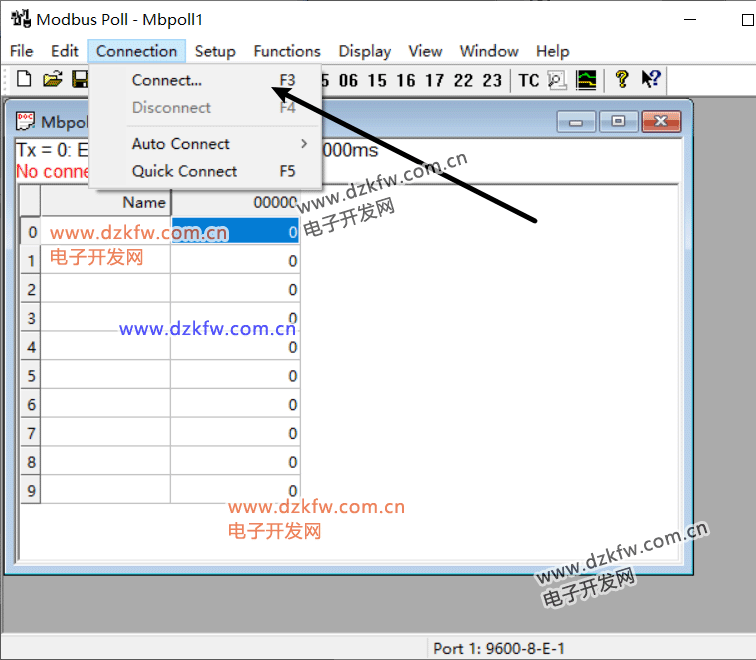Click the yellow question mark About icon
The image size is (756, 660).
tap(622, 80)
